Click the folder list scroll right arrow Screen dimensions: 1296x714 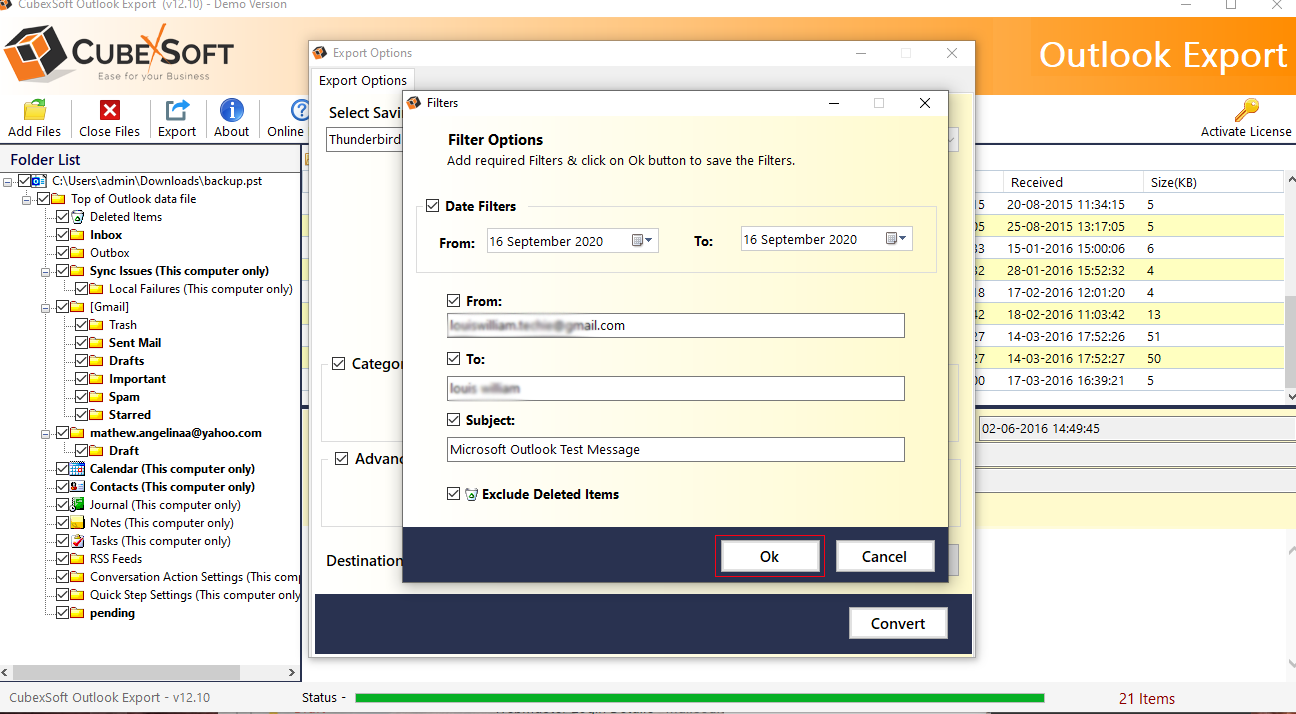pyautogui.click(x=292, y=674)
